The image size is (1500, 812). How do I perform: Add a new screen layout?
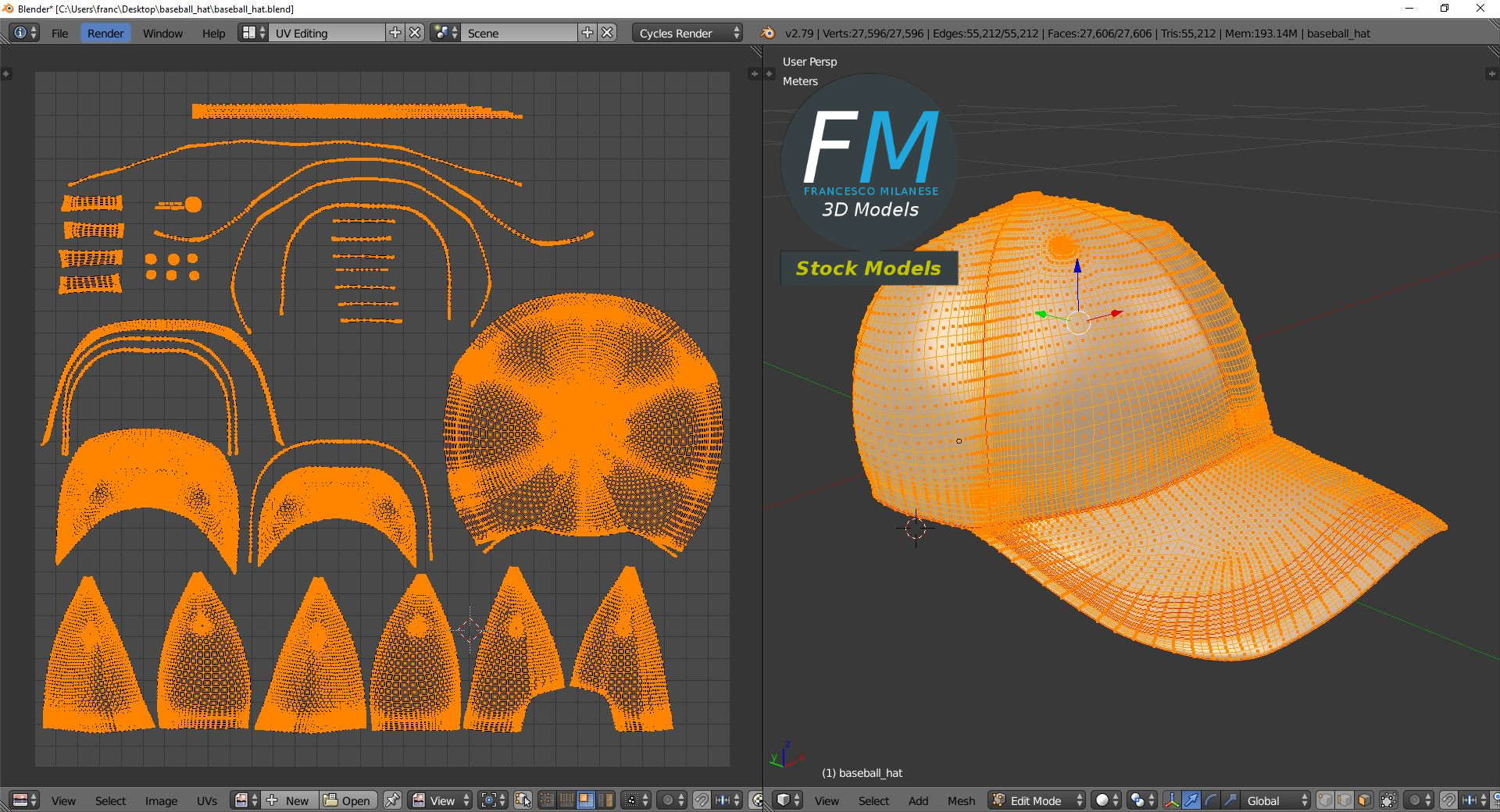coord(395,33)
